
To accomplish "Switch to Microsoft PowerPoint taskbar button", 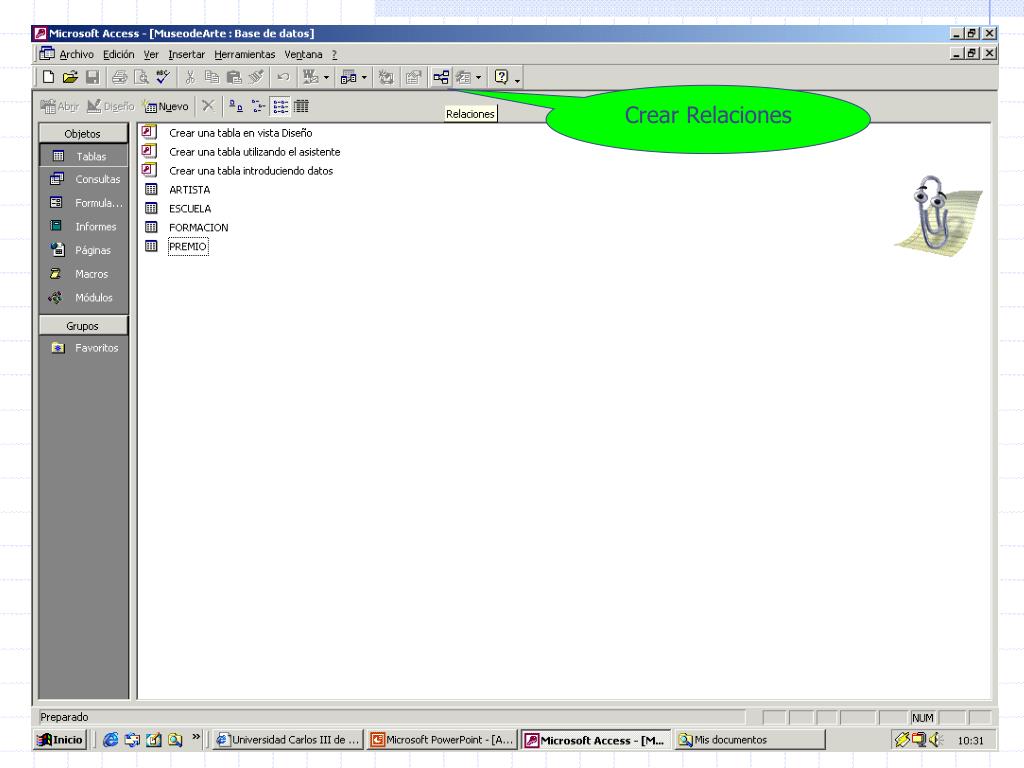I will click(442, 739).
